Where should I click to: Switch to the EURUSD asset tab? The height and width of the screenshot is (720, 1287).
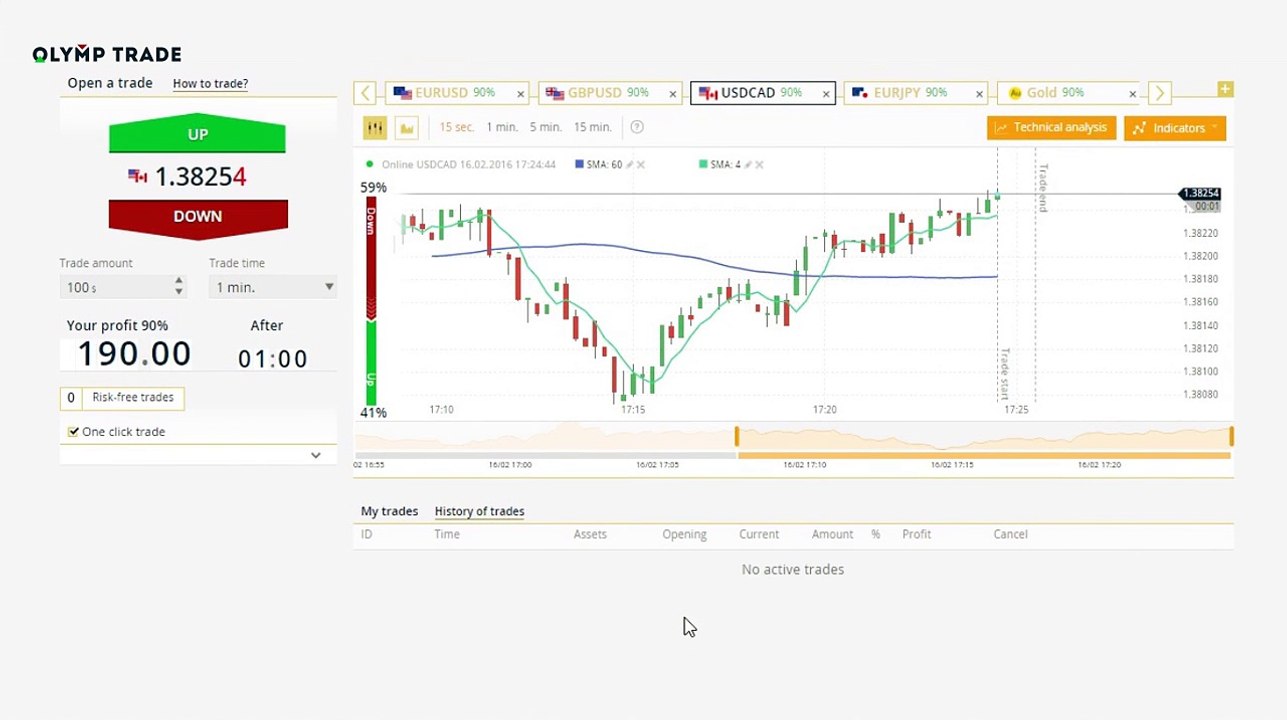pyautogui.click(x=455, y=93)
